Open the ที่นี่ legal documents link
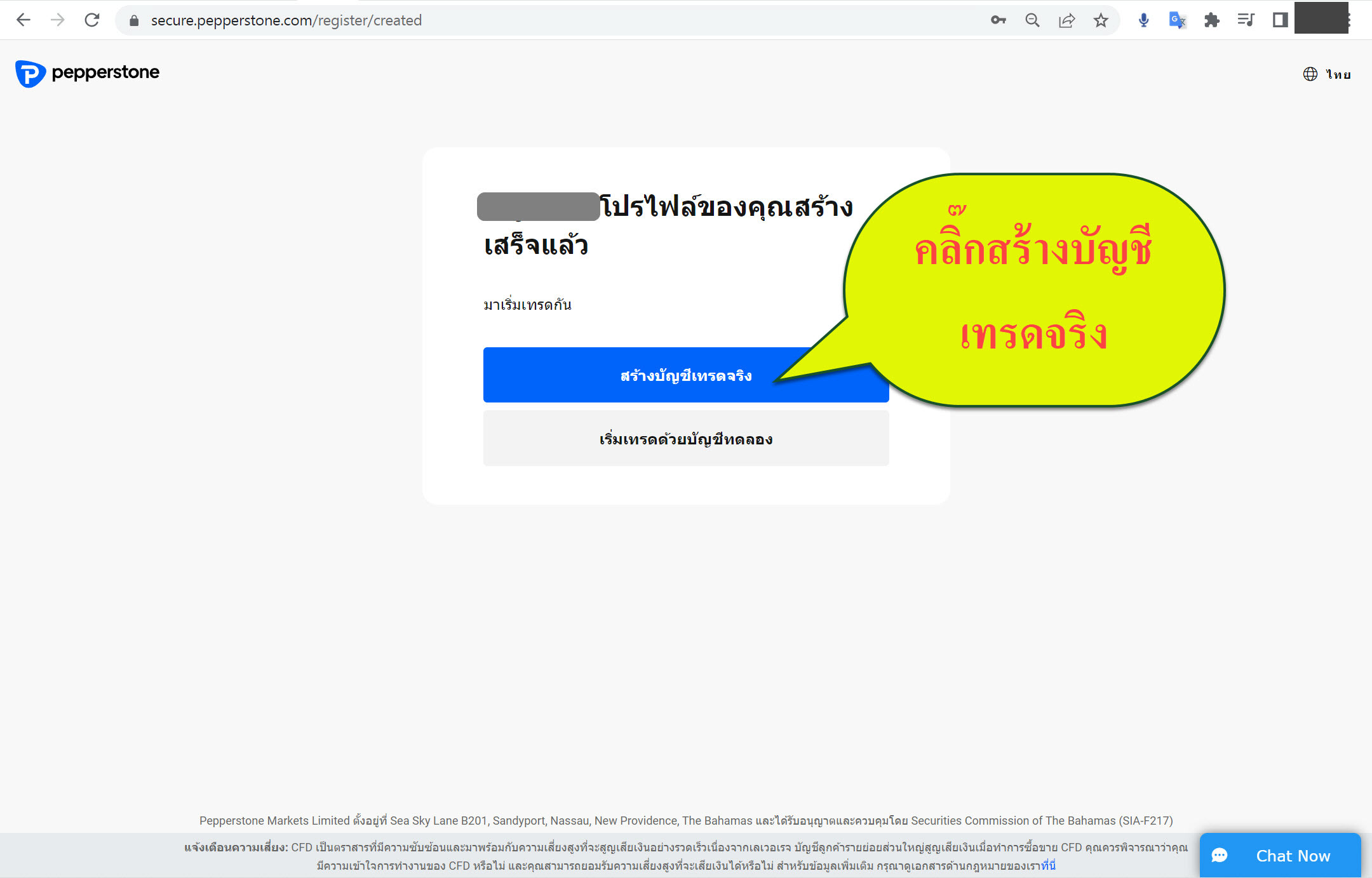This screenshot has height=878, width=1372. 1048,866
